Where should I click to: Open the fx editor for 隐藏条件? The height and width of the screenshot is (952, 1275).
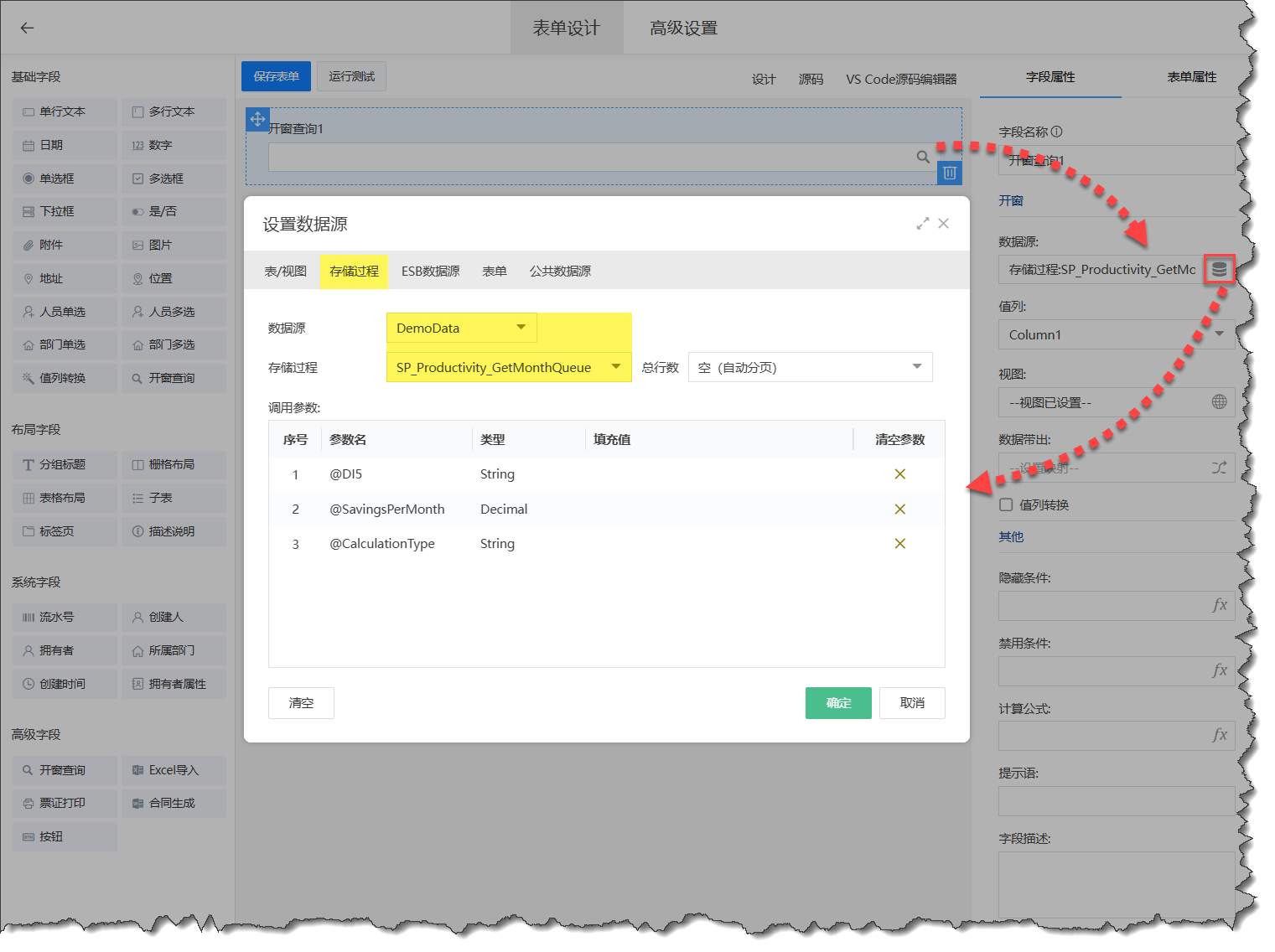pos(1219,605)
